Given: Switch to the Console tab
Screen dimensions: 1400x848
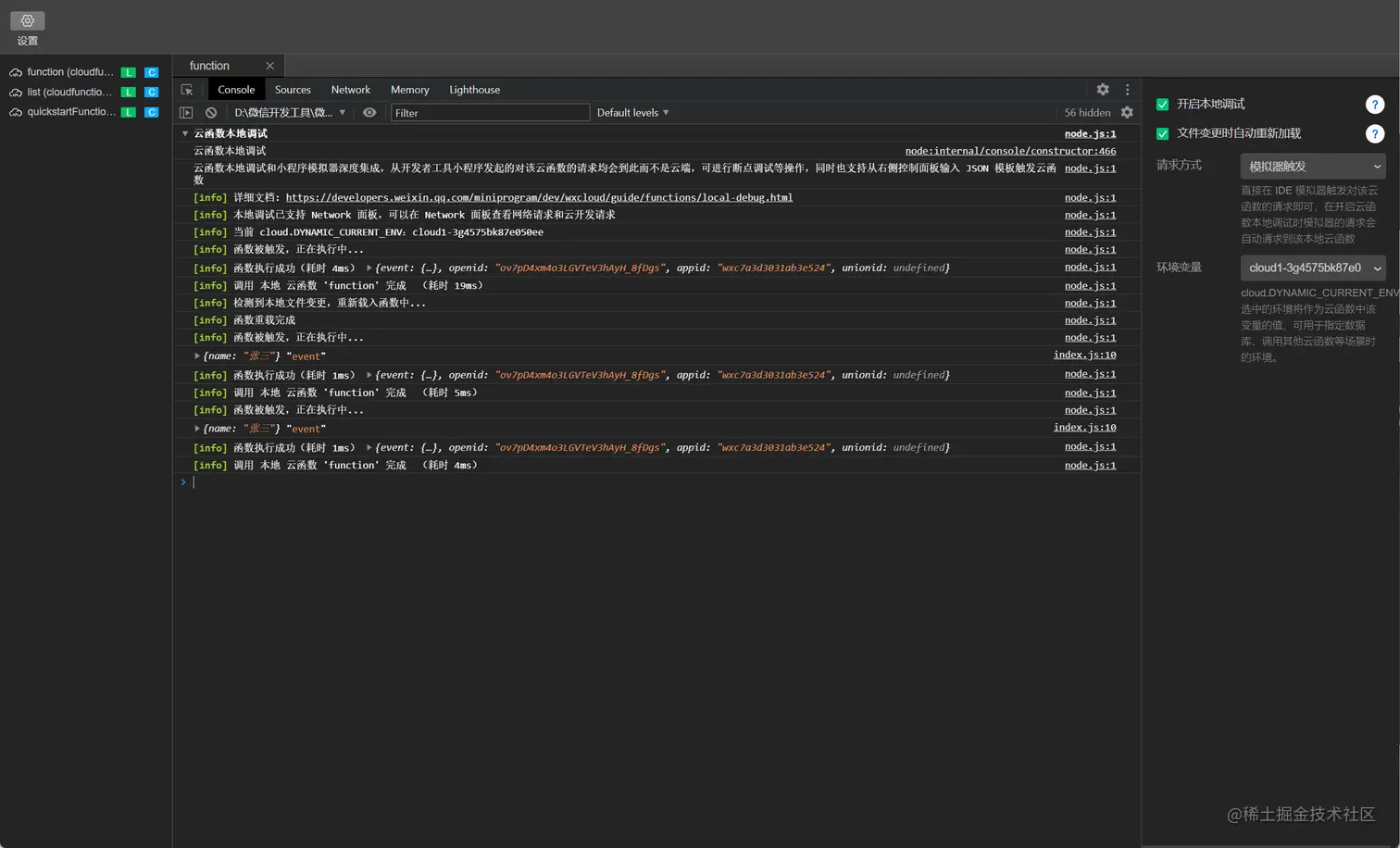Looking at the screenshot, I should click(x=236, y=90).
